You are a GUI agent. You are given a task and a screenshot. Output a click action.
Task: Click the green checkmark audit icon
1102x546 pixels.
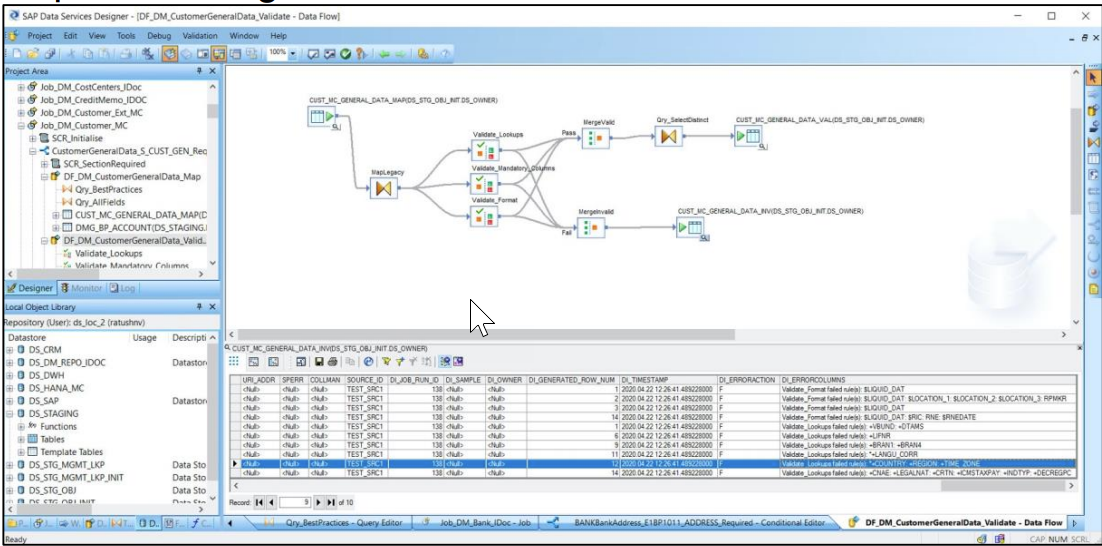(x=346, y=53)
